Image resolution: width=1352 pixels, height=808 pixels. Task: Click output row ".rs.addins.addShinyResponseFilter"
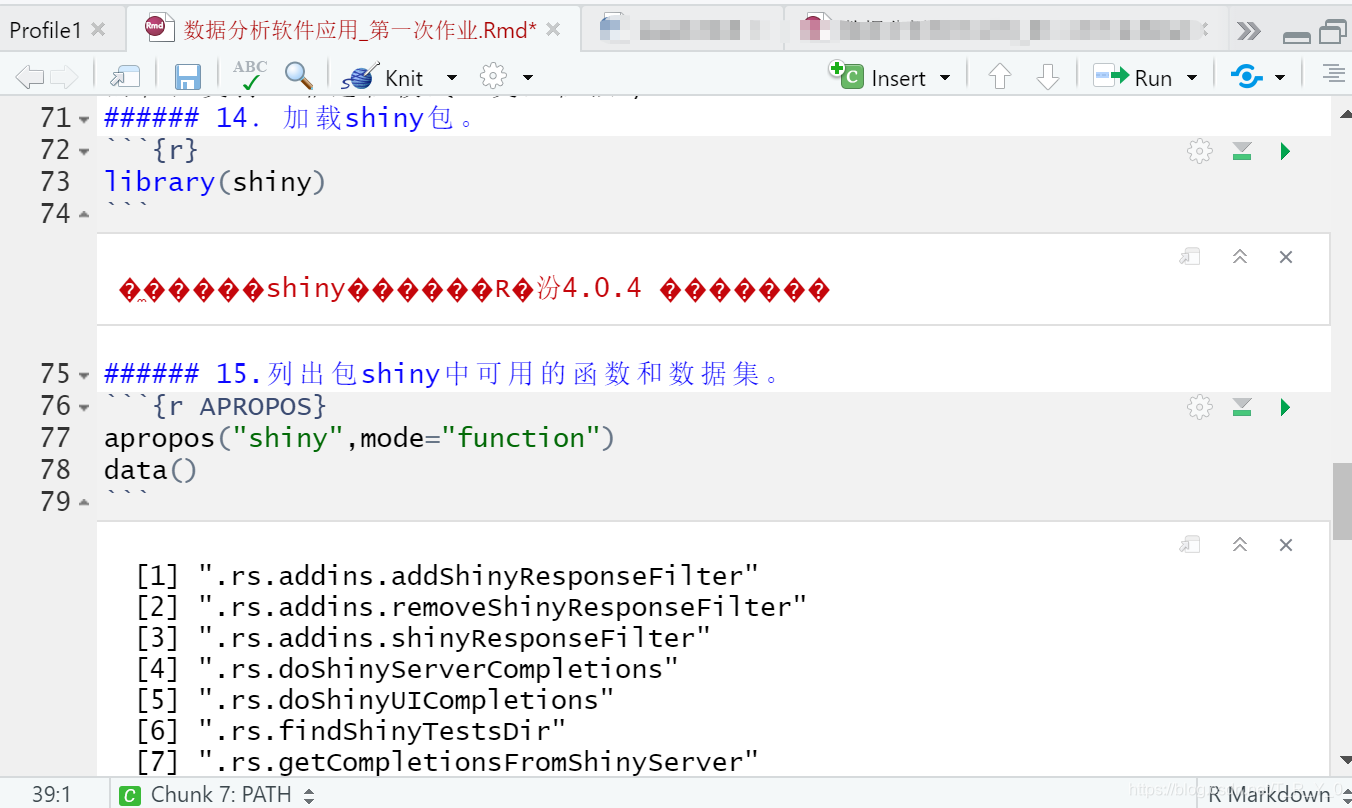[447, 577]
